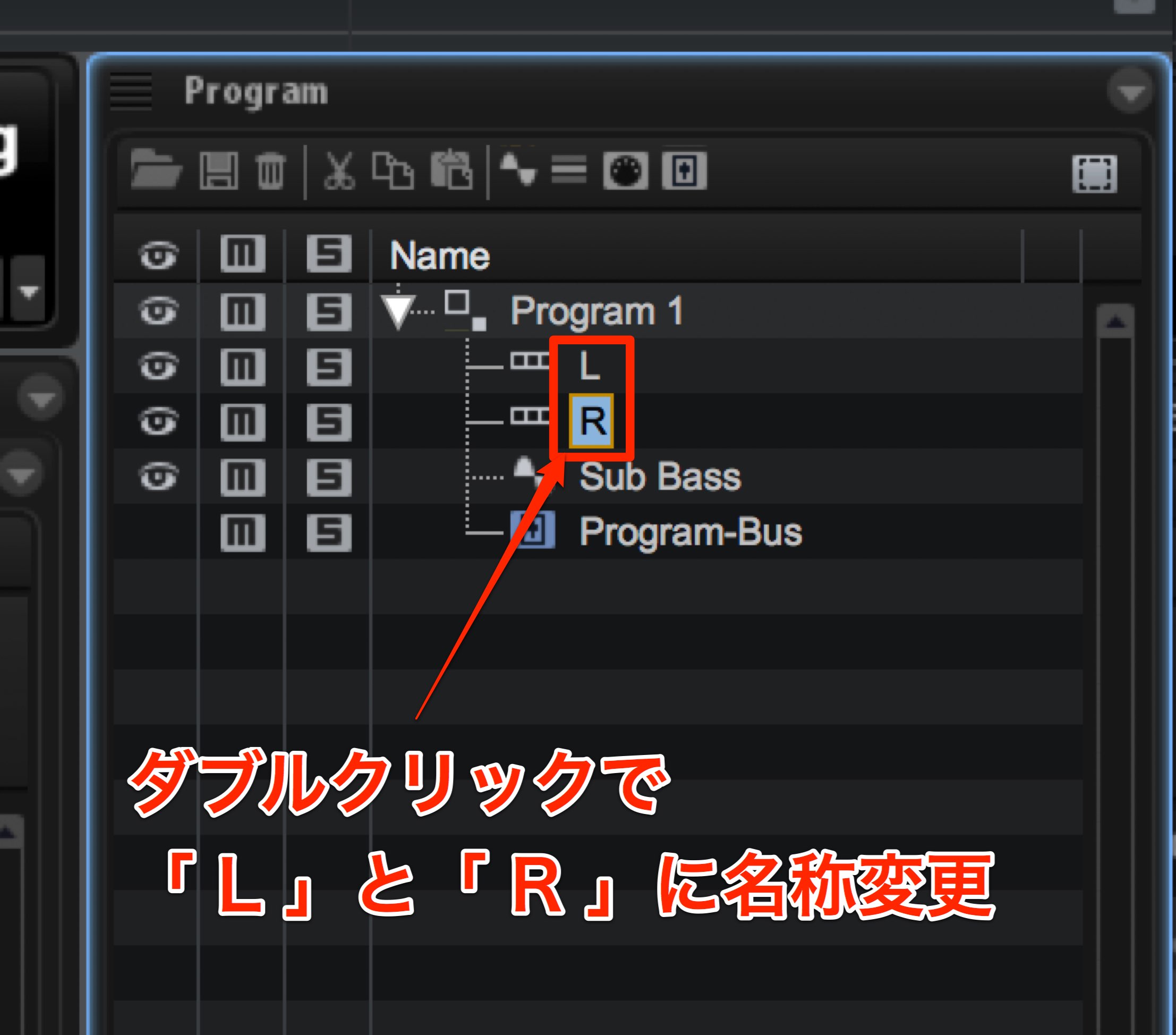Mute Program 1
The image size is (1176, 1035).
[x=242, y=311]
